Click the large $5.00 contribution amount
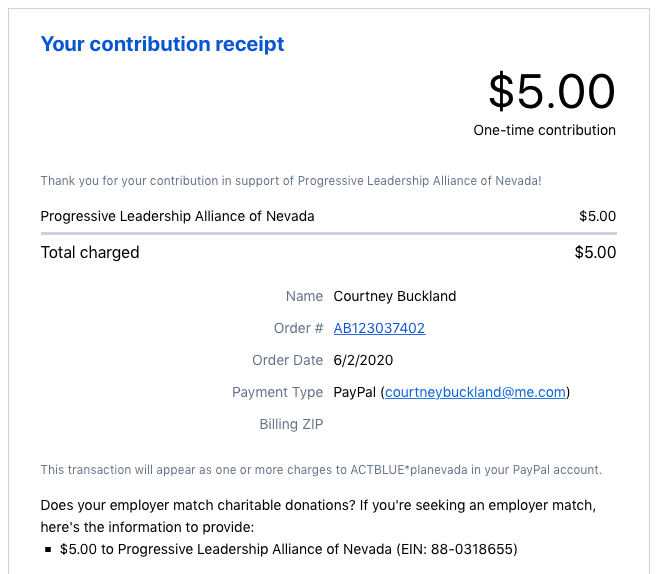This screenshot has width=657, height=574. tap(551, 92)
